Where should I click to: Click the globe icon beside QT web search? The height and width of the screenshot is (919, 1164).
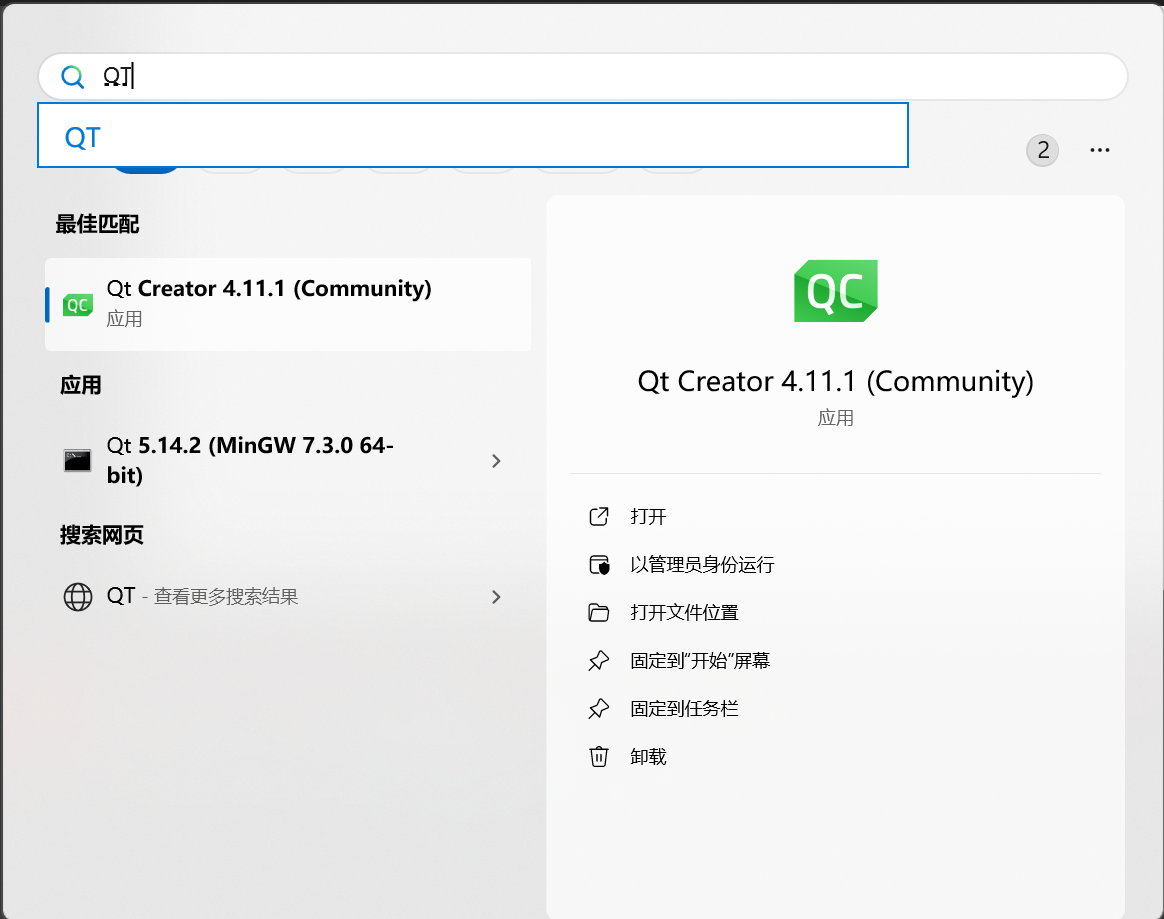(78, 597)
